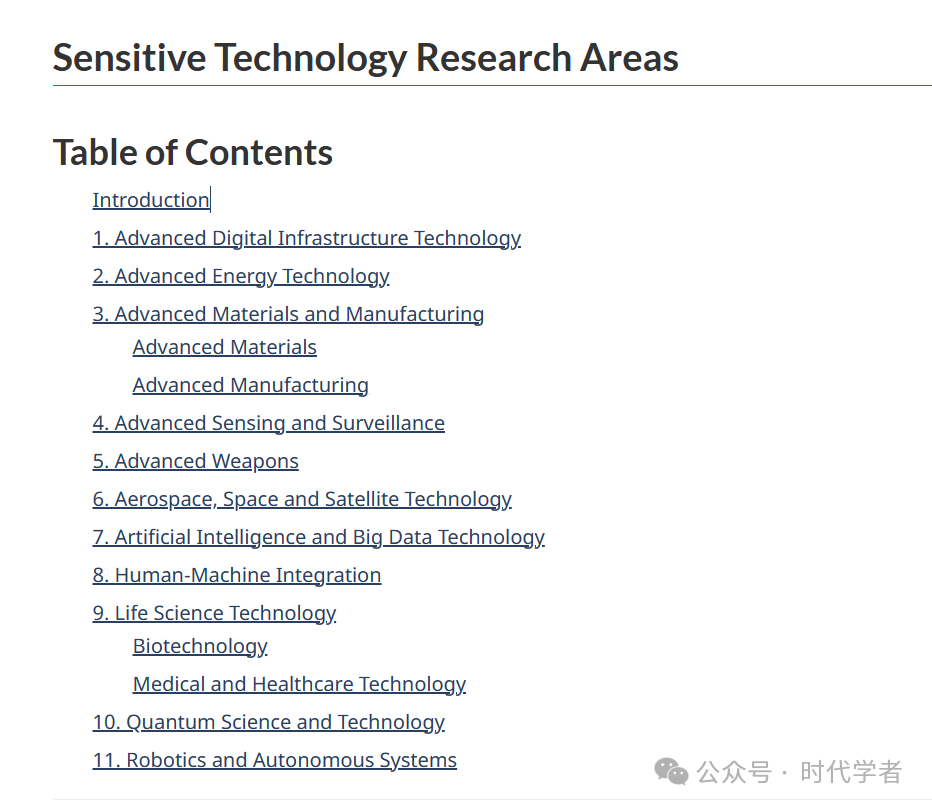Click the Sensitive Technology Research Areas heading
Viewport: 932px width, 809px height.
(x=366, y=58)
